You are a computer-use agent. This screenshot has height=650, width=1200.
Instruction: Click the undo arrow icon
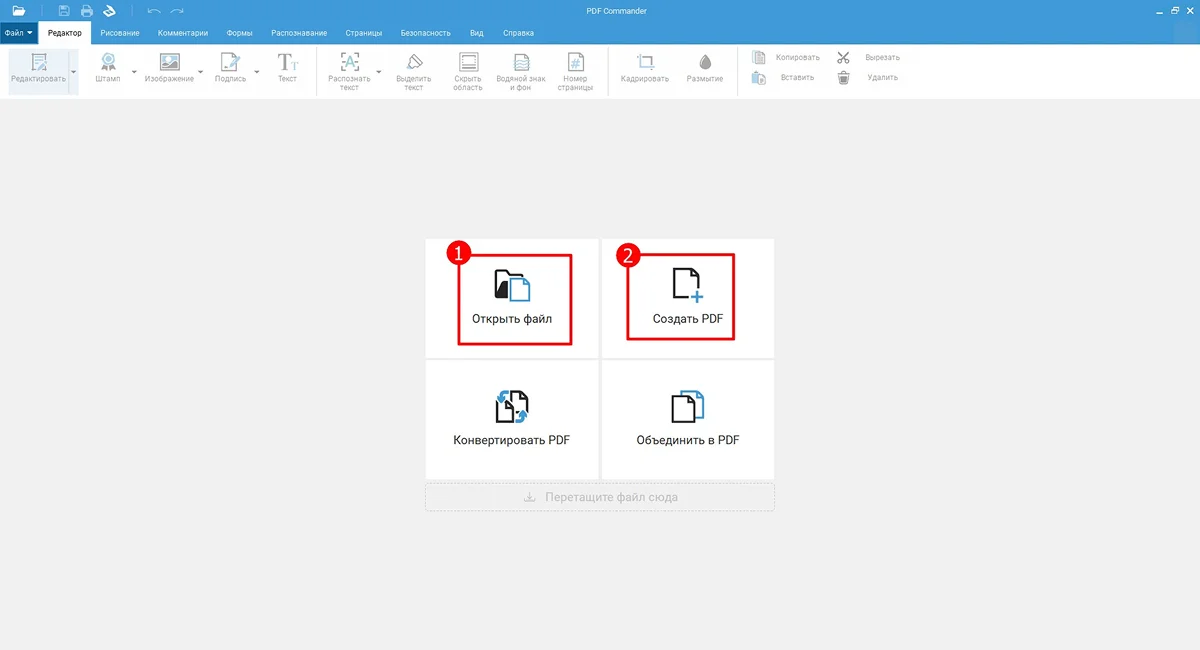[153, 10]
